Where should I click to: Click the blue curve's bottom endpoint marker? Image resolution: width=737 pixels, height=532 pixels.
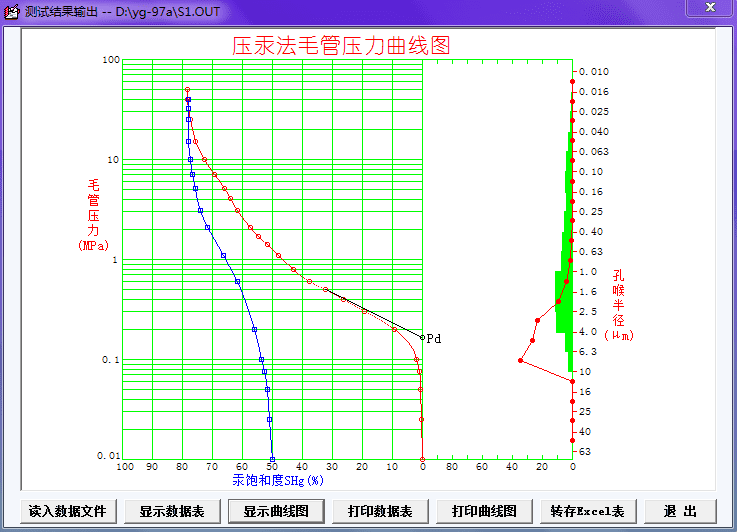272,460
